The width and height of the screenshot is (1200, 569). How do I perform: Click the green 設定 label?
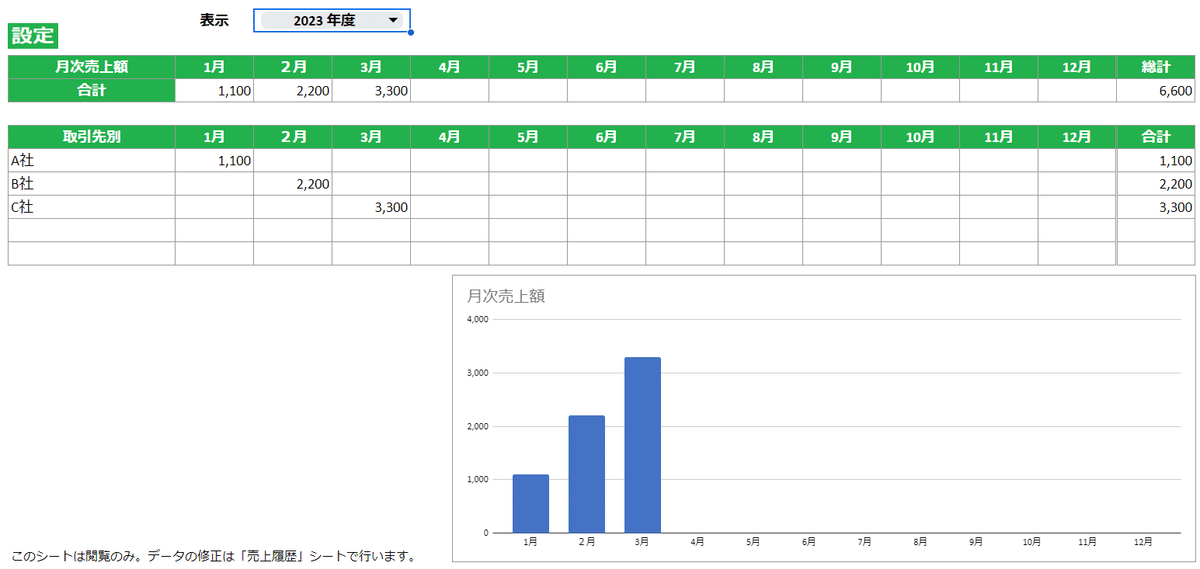point(32,36)
